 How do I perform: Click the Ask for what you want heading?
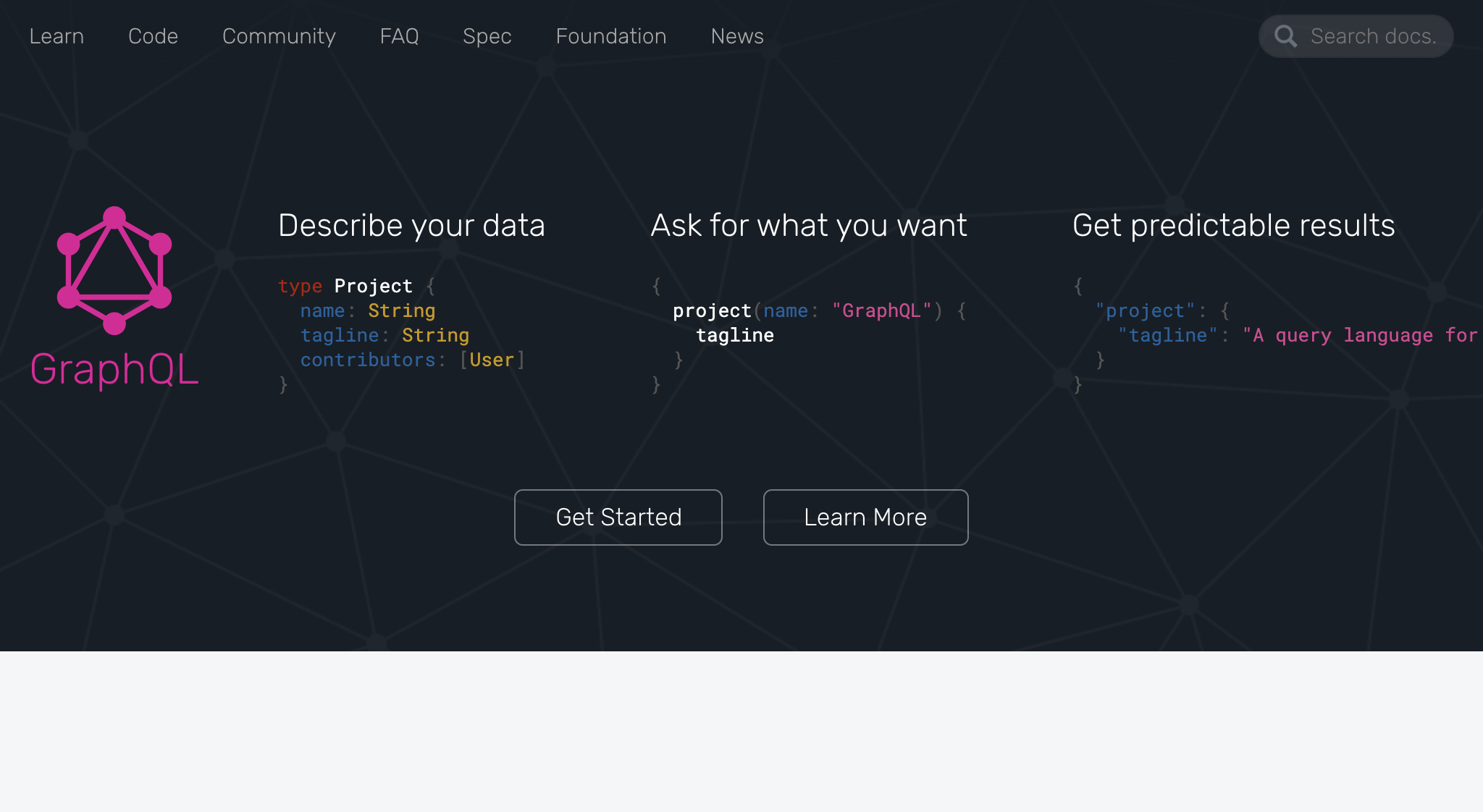[808, 226]
